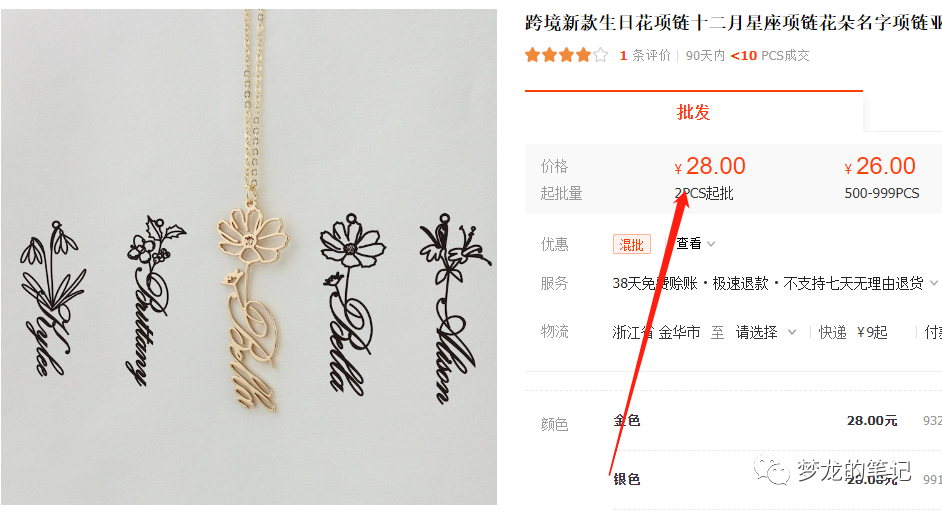Click the product title text

coord(733,23)
